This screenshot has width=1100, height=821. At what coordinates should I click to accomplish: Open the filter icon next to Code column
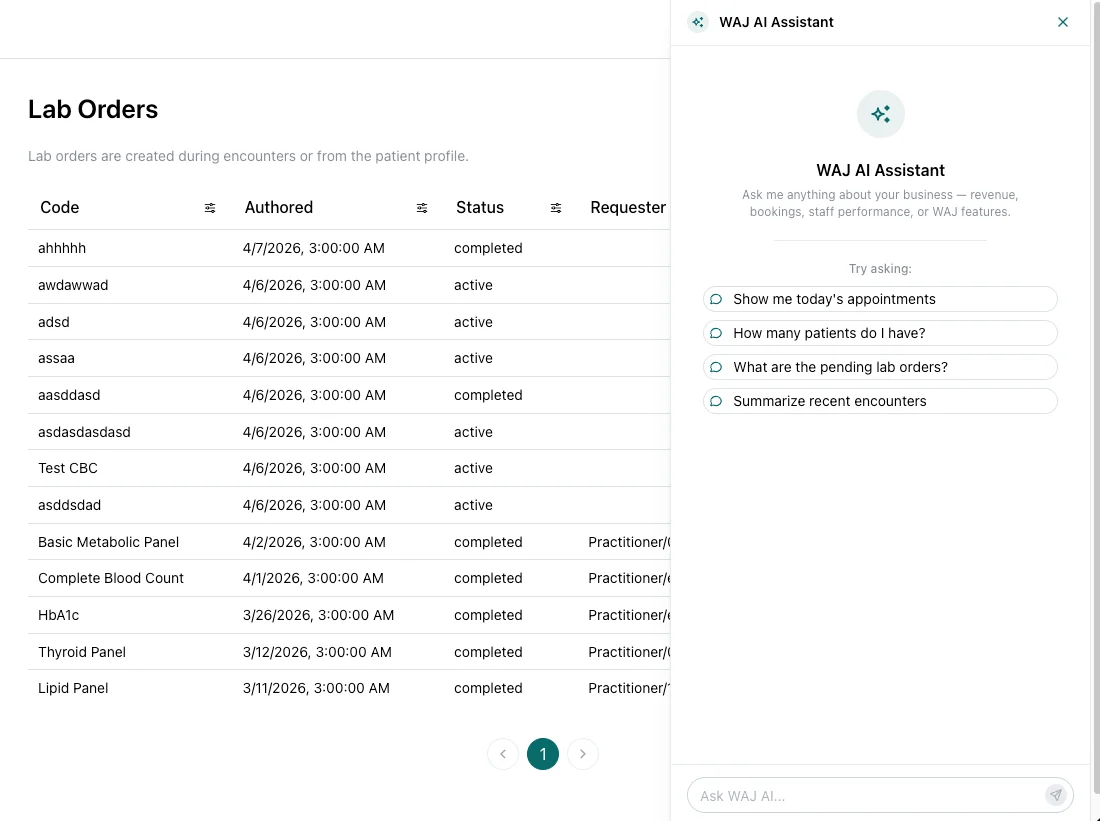click(210, 208)
